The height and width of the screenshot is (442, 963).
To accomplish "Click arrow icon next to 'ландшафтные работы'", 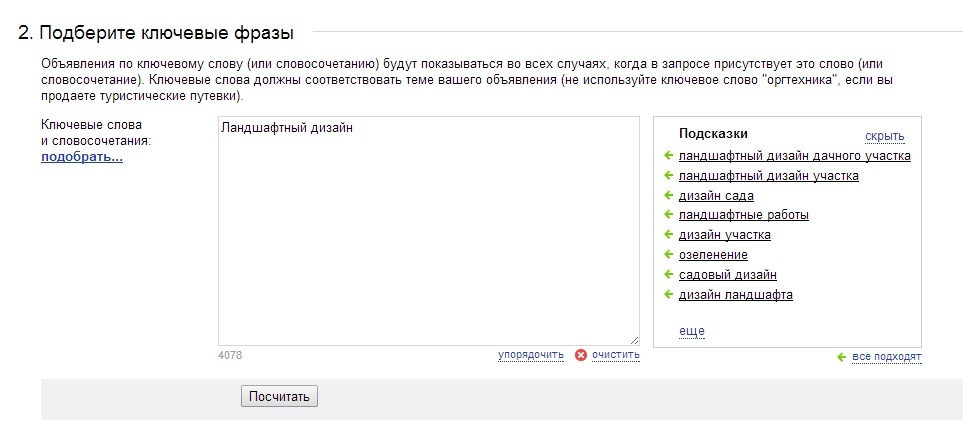I will coord(669,215).
